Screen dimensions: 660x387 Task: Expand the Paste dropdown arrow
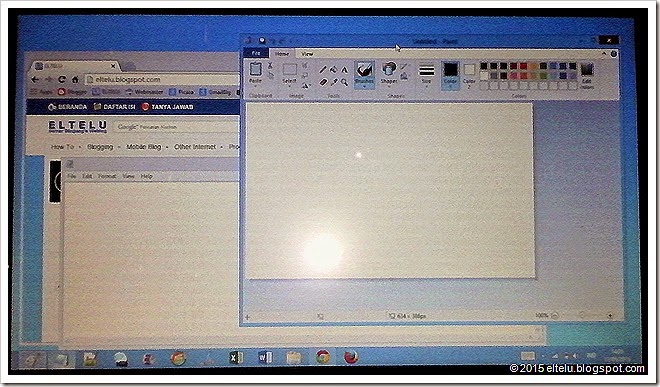click(255, 86)
